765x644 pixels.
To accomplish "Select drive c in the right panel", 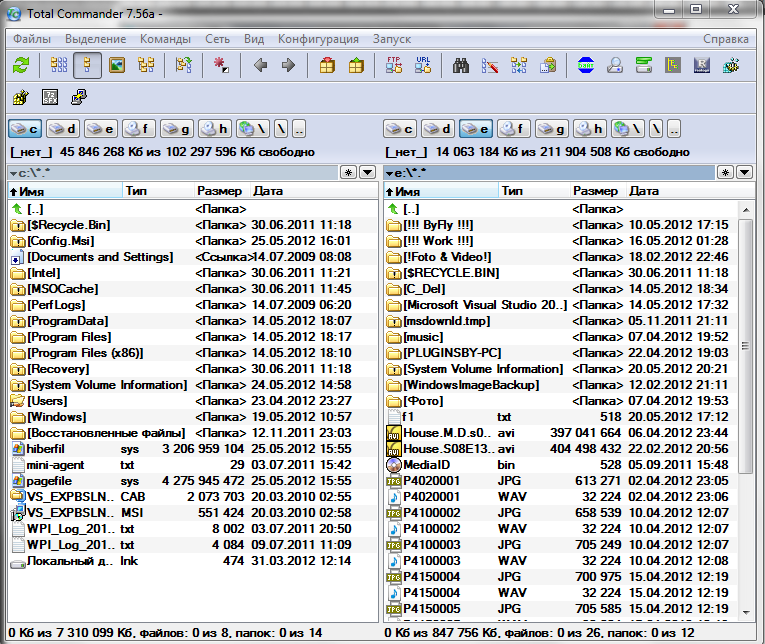I will (x=400, y=129).
